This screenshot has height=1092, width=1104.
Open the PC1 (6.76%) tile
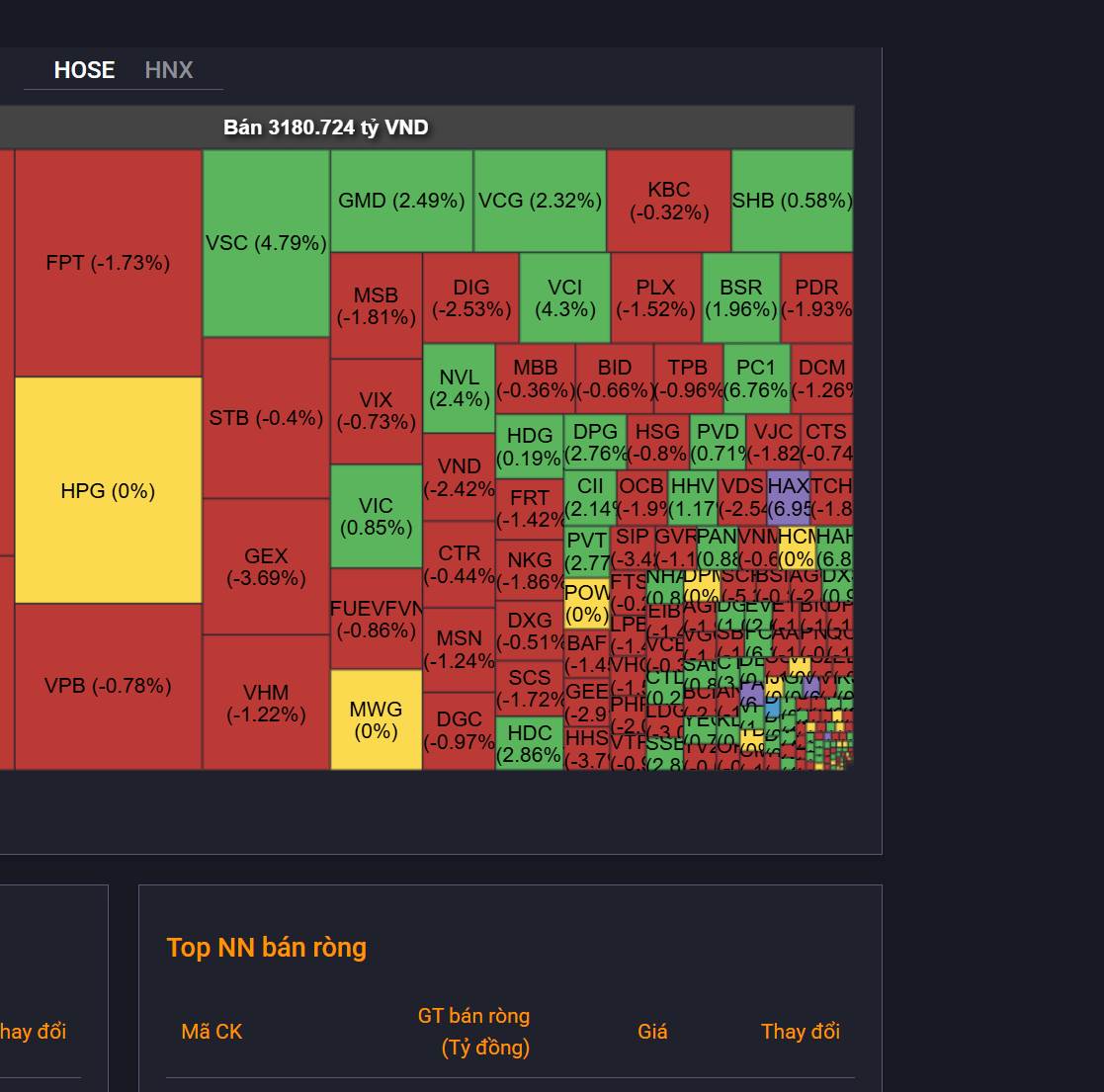[x=756, y=378]
